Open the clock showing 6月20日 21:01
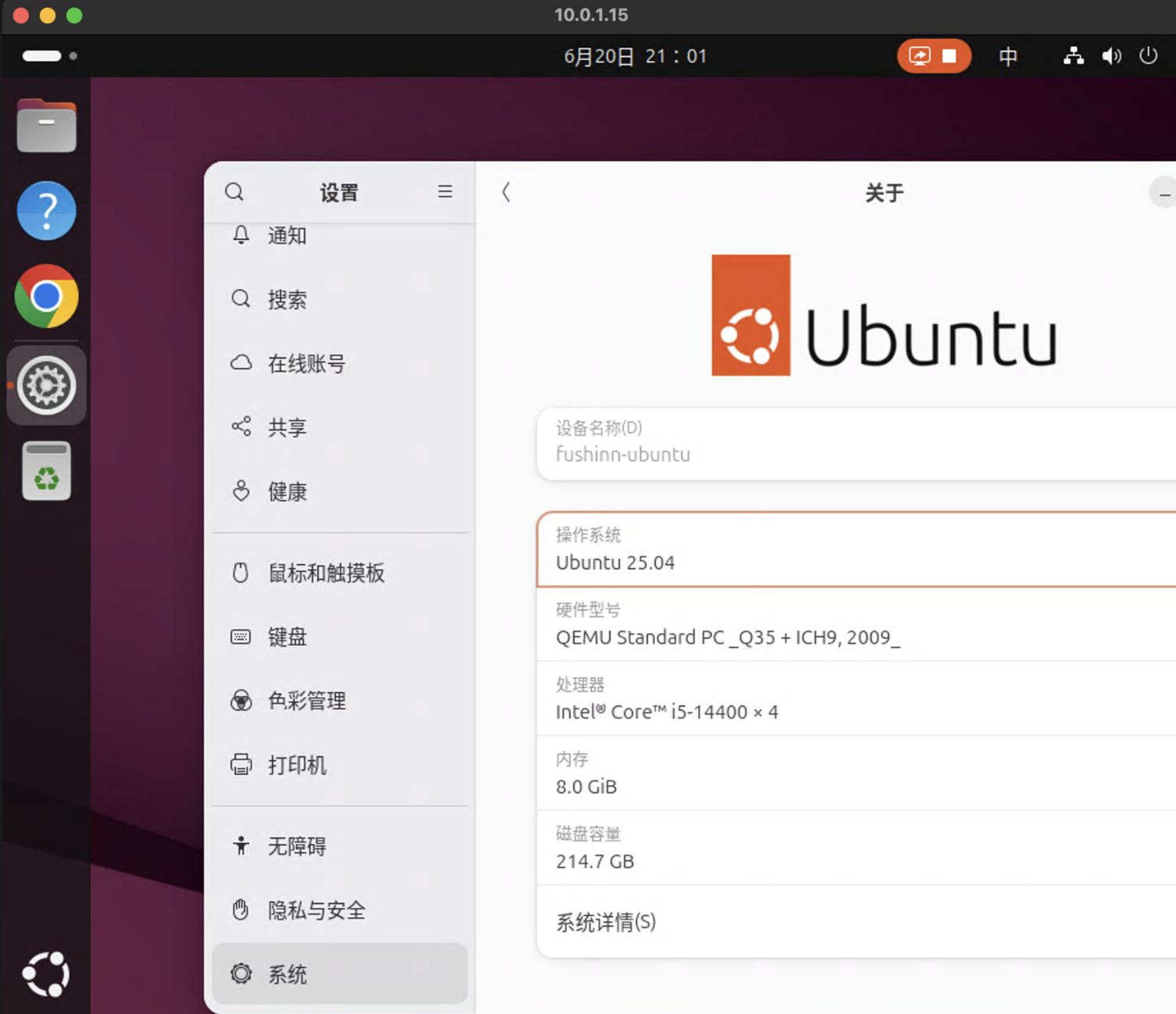 (x=635, y=56)
